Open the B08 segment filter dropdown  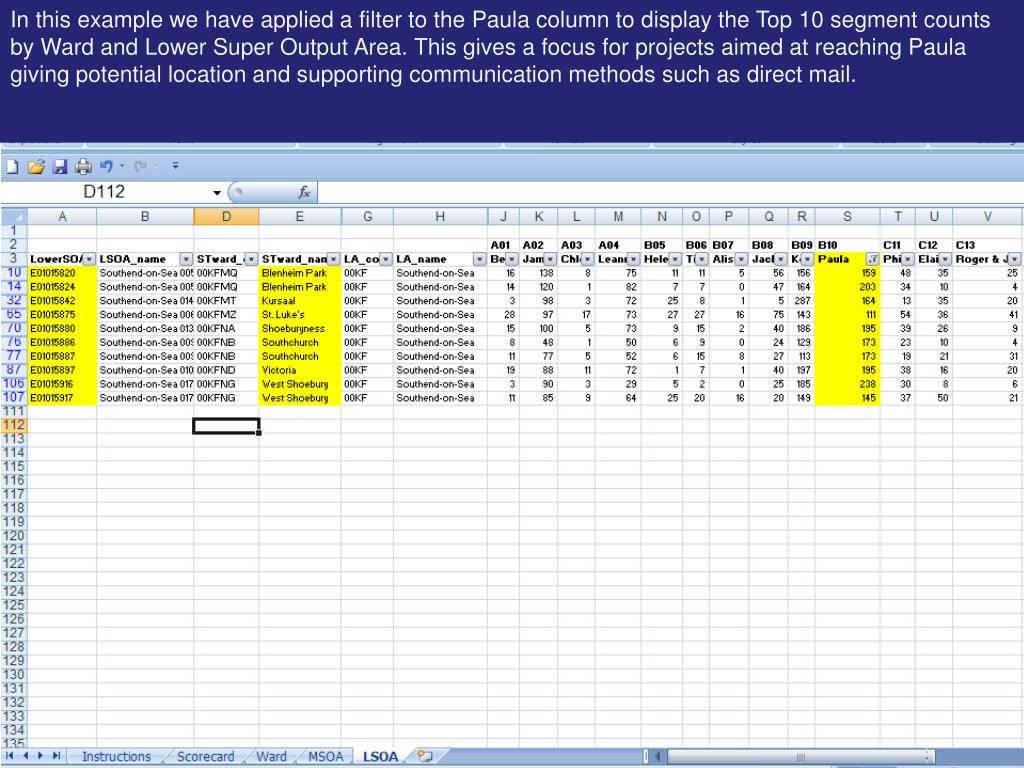click(x=780, y=259)
